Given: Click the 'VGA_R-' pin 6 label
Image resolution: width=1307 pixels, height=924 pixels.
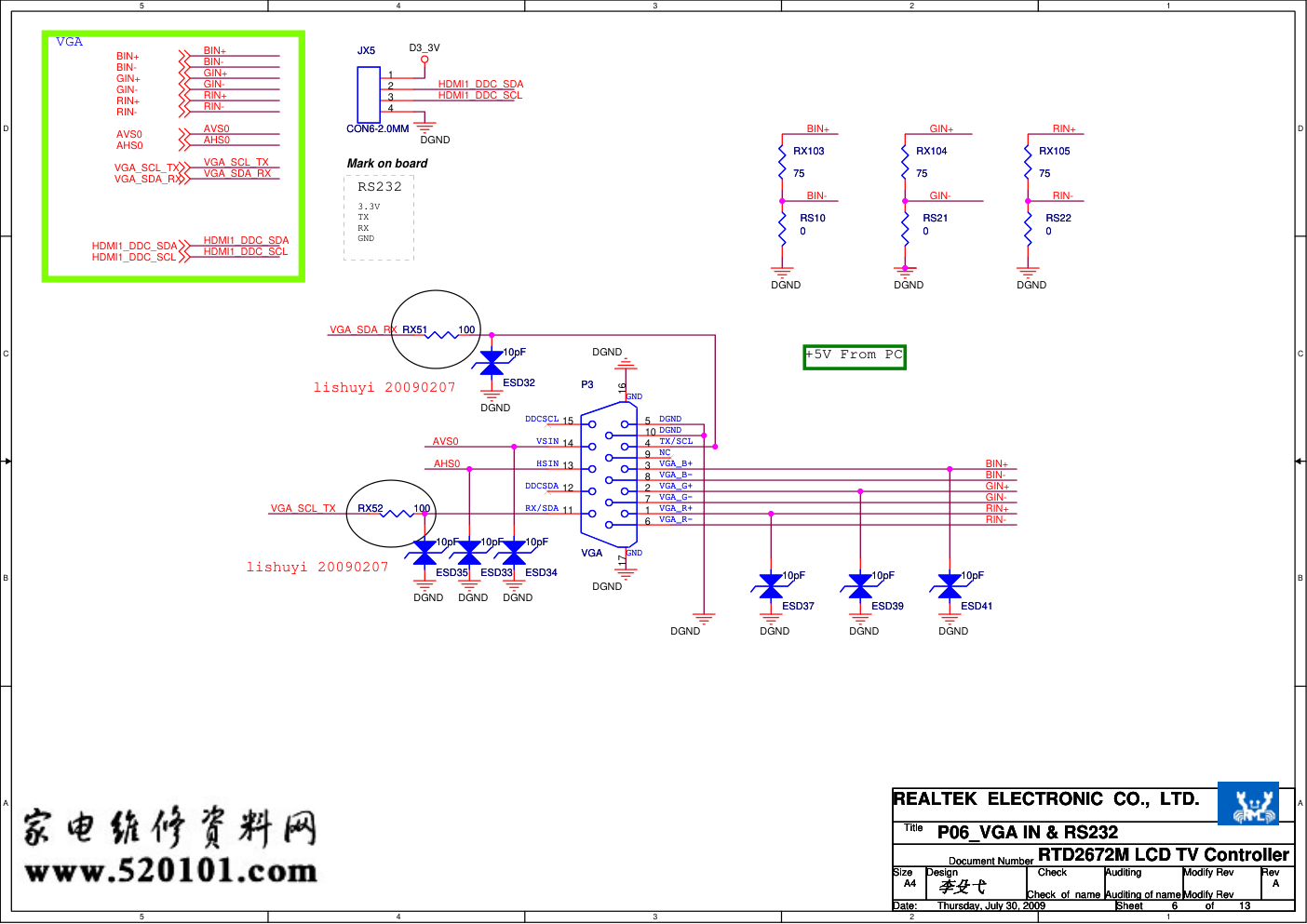Looking at the screenshot, I should point(676,520).
